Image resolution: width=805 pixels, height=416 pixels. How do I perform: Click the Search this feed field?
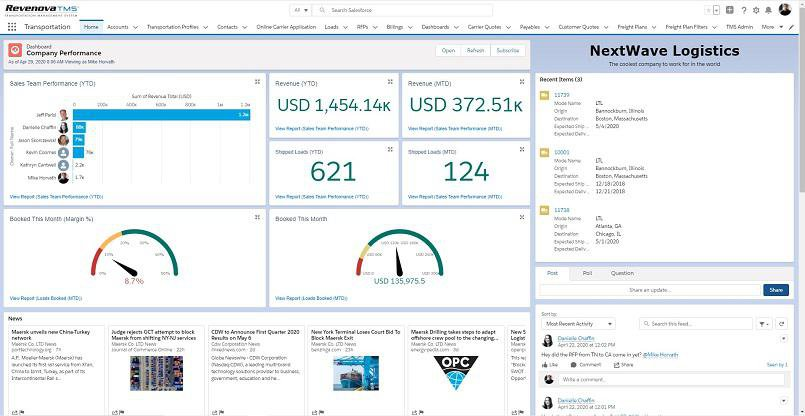696,324
